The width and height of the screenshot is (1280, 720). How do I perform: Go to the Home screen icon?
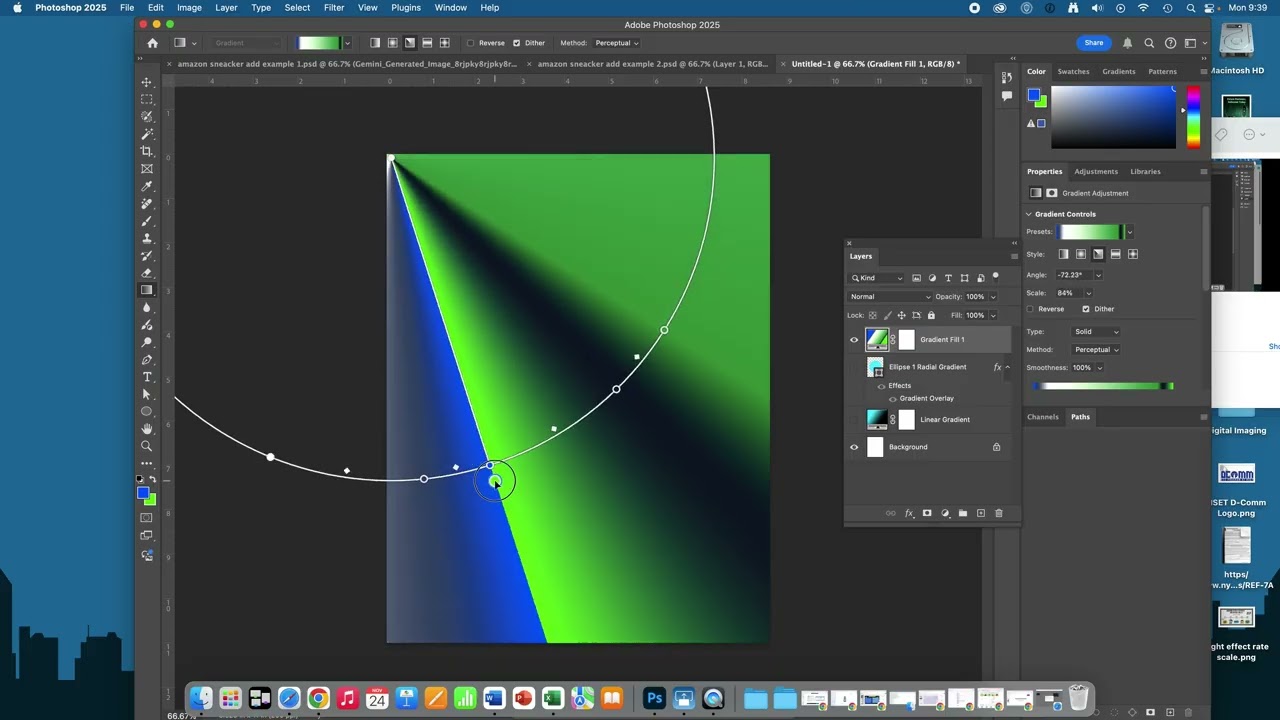click(x=152, y=43)
